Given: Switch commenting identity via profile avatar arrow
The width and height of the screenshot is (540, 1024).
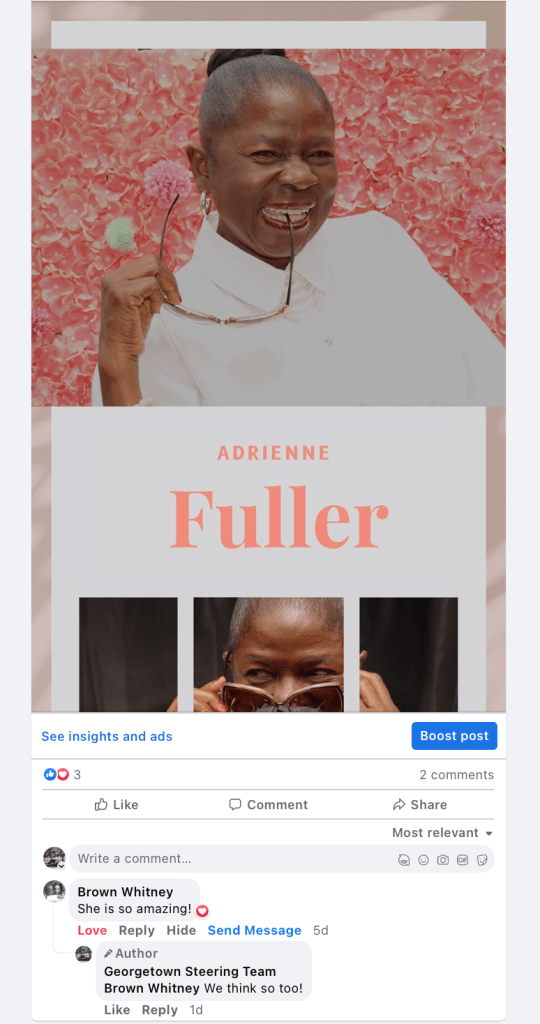Looking at the screenshot, I should (x=61, y=865).
